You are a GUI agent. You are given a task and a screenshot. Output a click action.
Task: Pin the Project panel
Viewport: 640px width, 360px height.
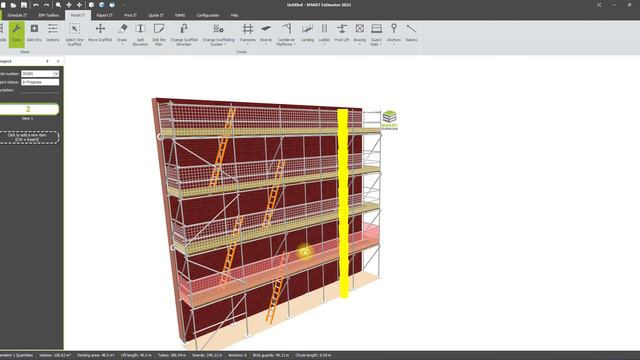click(x=47, y=61)
